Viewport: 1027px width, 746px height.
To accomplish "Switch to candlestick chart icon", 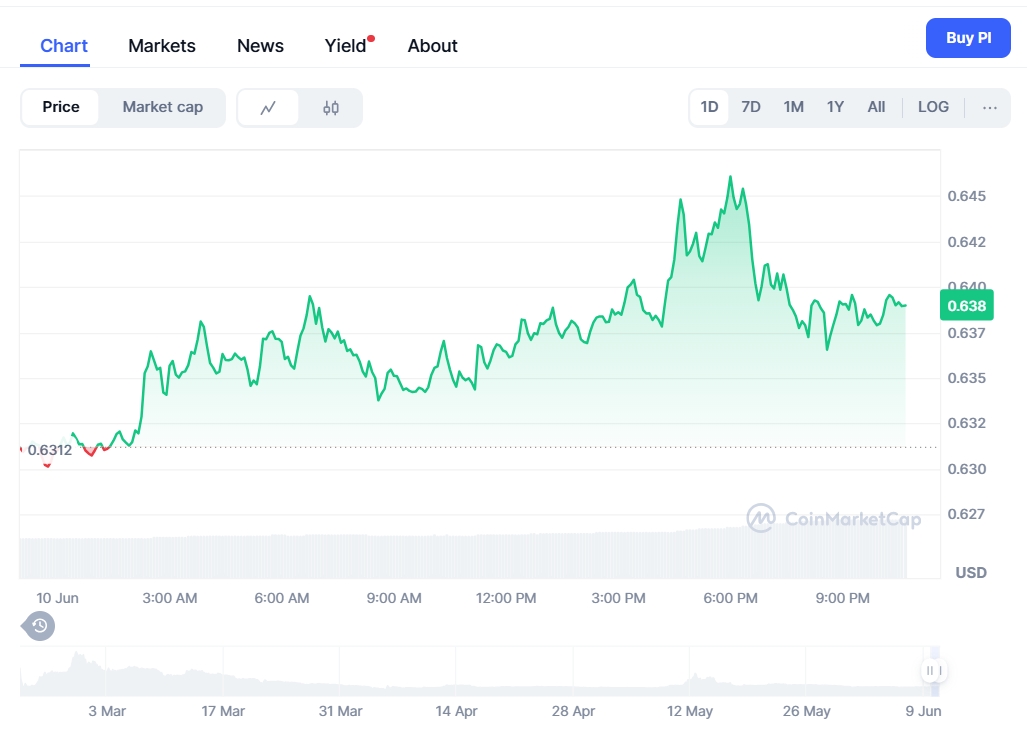I will tap(331, 108).
